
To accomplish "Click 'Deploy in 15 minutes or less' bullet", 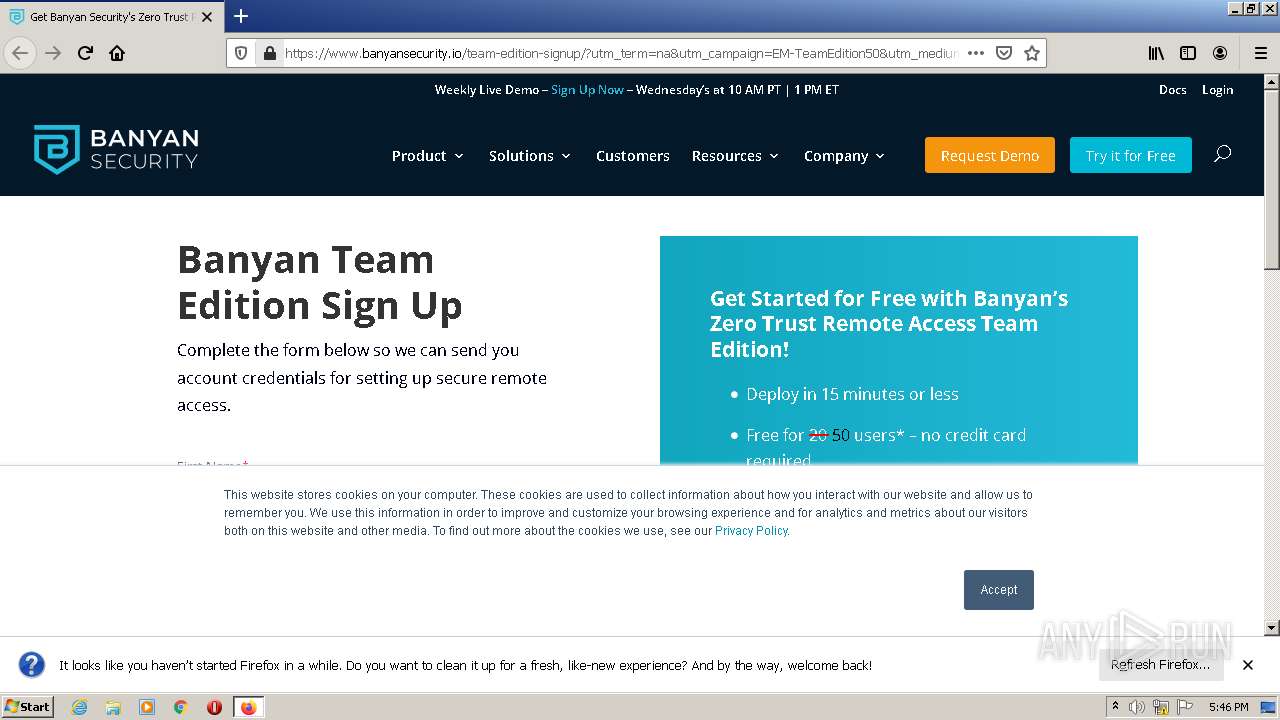I will click(852, 394).
